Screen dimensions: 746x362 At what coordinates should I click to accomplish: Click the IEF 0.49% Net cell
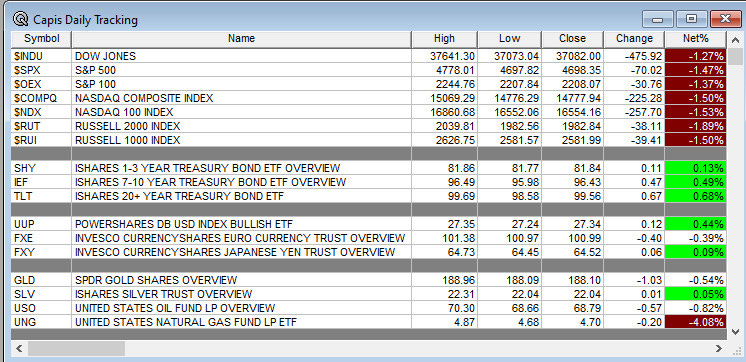coord(696,182)
